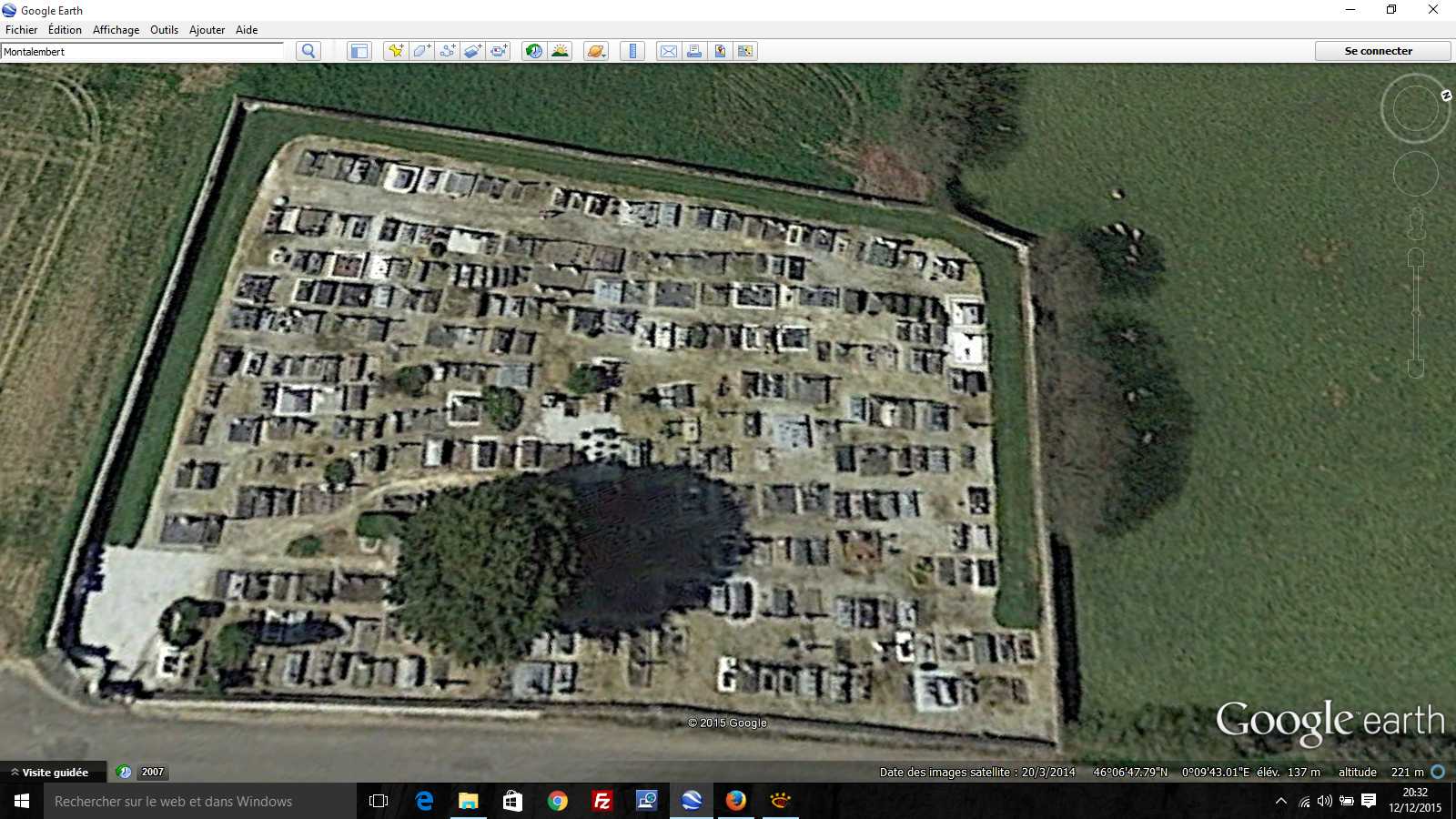Open the Windows Start menu
Image resolution: width=1456 pixels, height=819 pixels.
(x=22, y=801)
